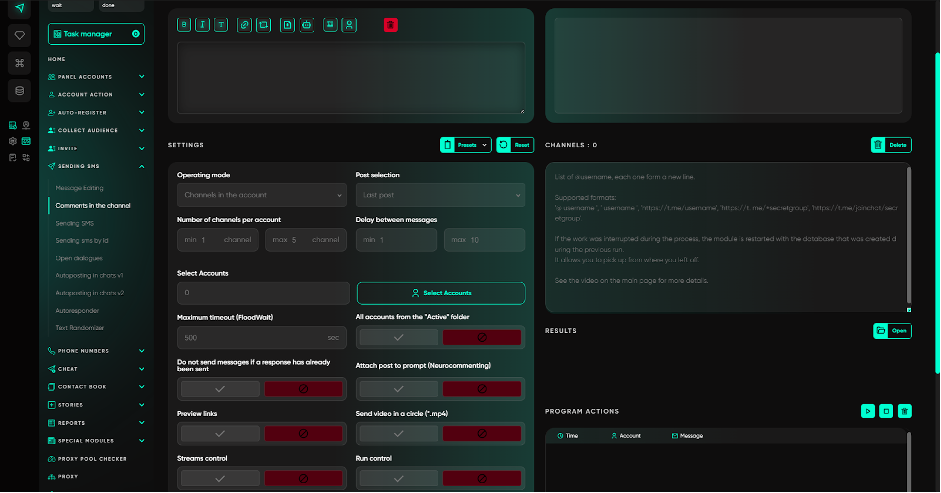Click the repeat arrows toolbar icon
Screen dimensions: 941x493
pos(263,25)
